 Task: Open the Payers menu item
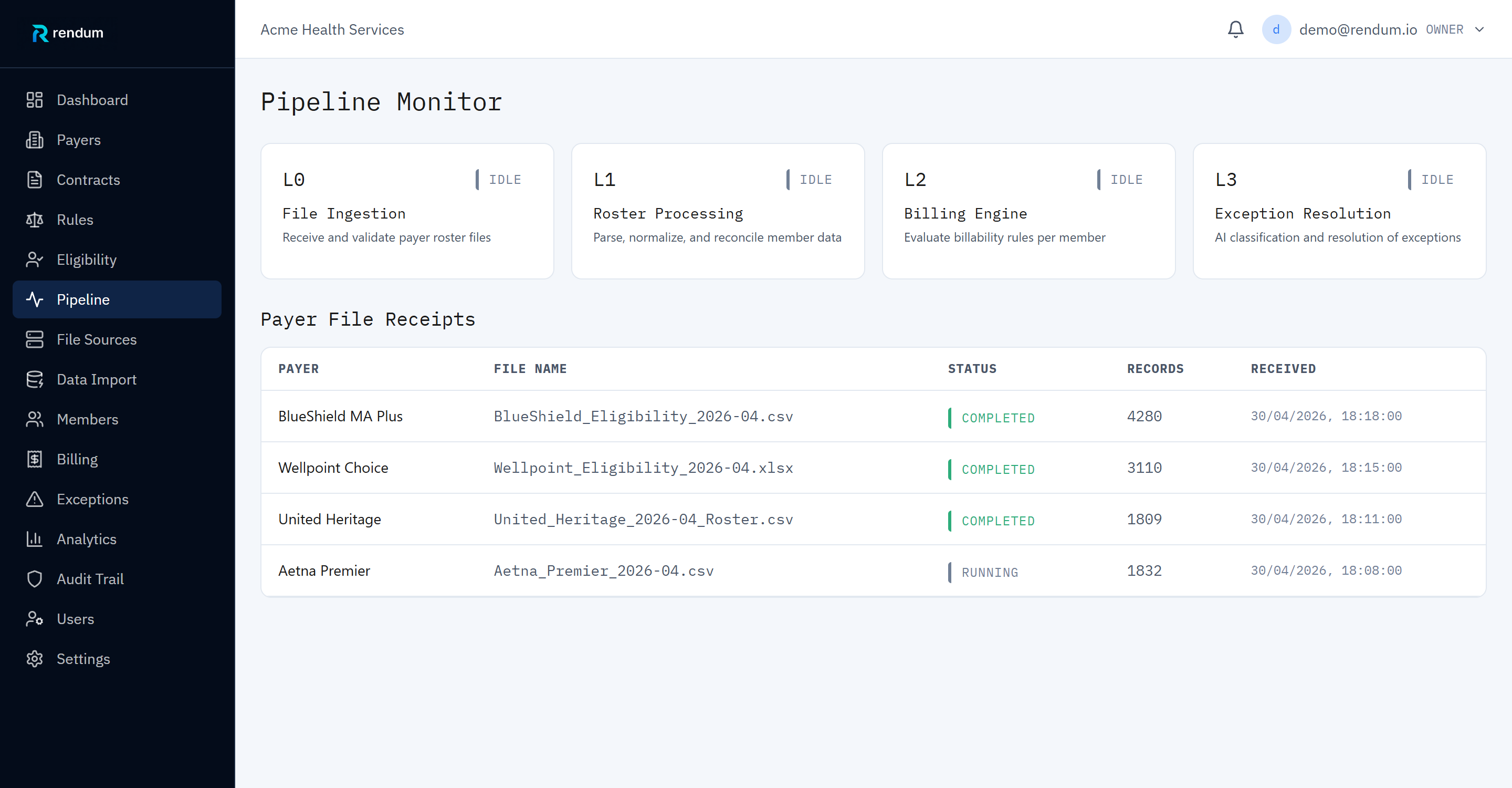tap(117, 140)
